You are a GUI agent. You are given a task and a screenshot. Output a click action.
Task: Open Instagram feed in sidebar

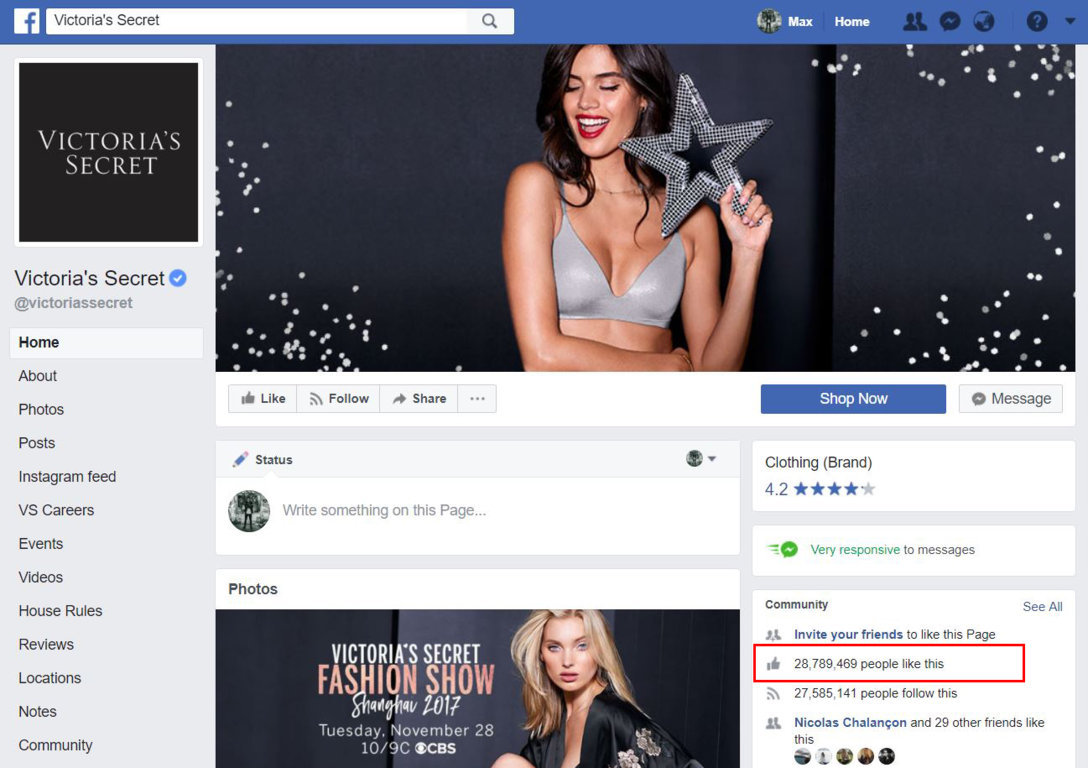[x=67, y=477]
